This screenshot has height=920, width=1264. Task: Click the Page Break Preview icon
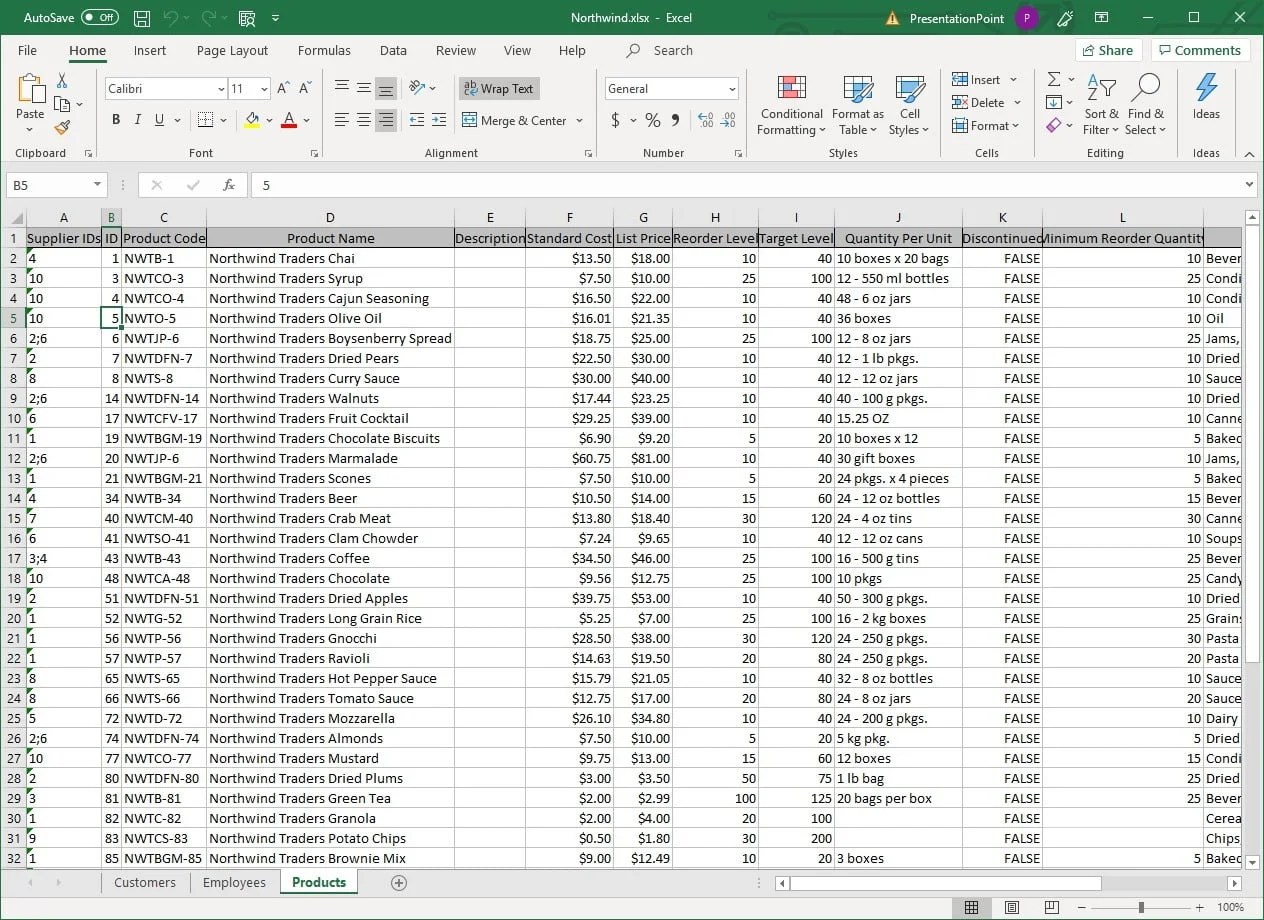click(1051, 907)
